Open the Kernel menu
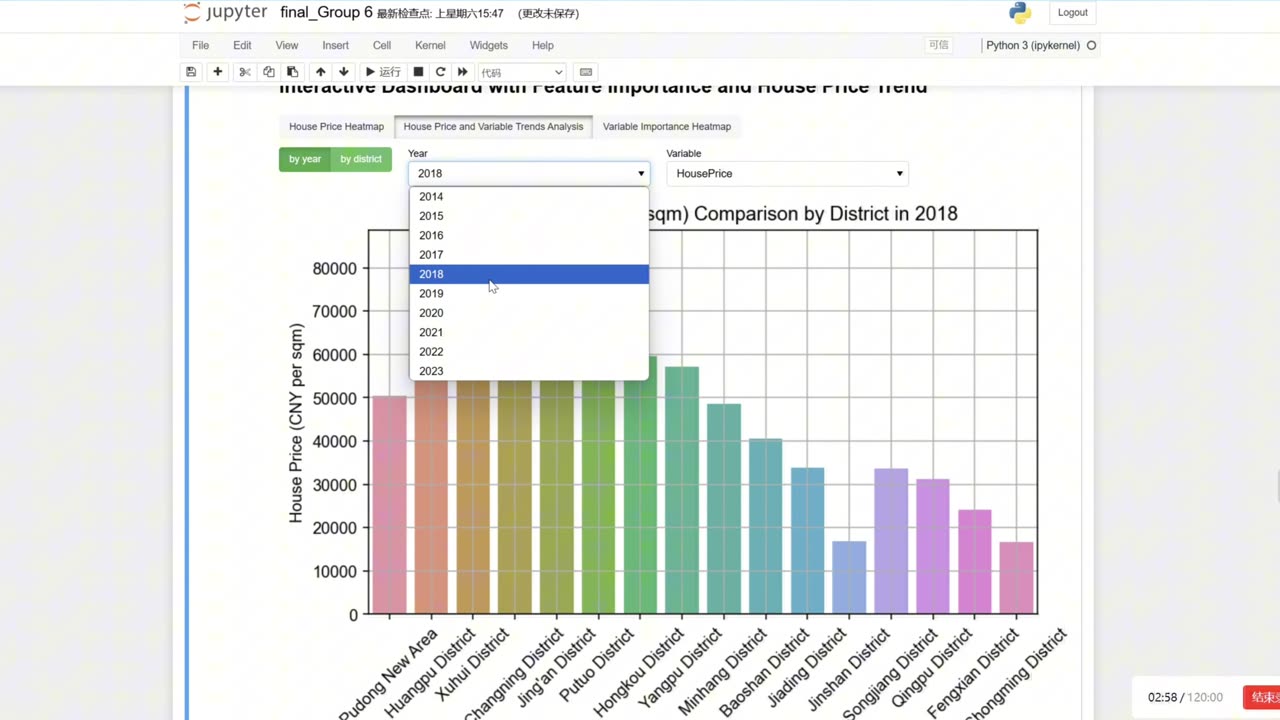 (430, 45)
